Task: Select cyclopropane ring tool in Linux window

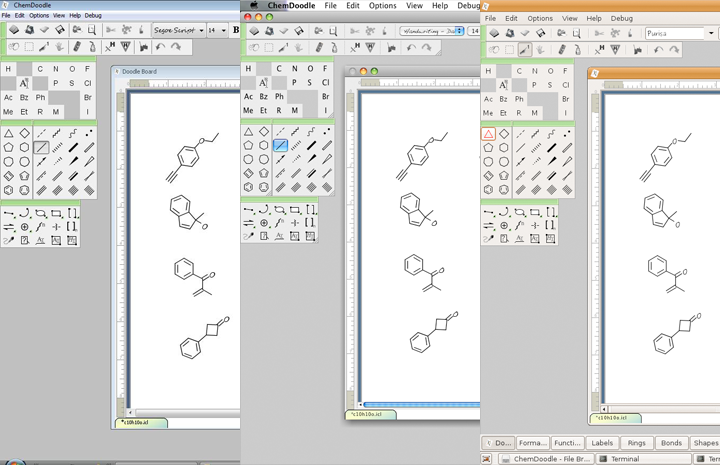Action: pyautogui.click(x=488, y=134)
